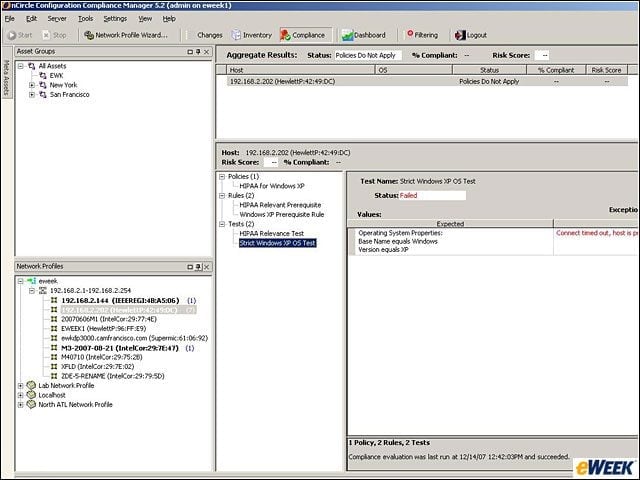Viewport: 640px width, 480px height.
Task: Click the Start toolbar button
Action: click(20, 35)
